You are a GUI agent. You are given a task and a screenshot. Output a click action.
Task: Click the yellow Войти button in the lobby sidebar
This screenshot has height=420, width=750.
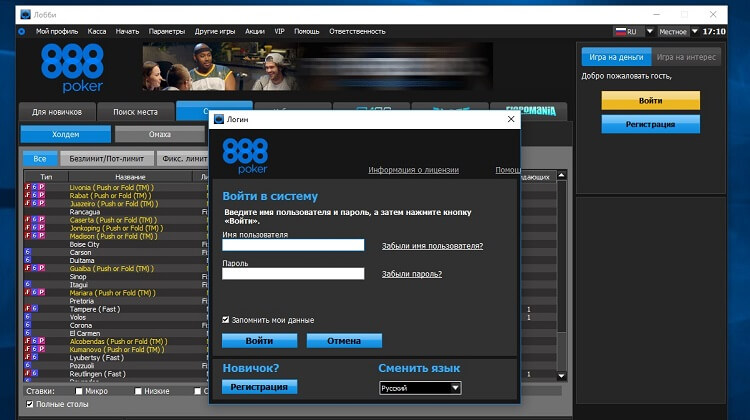651,100
